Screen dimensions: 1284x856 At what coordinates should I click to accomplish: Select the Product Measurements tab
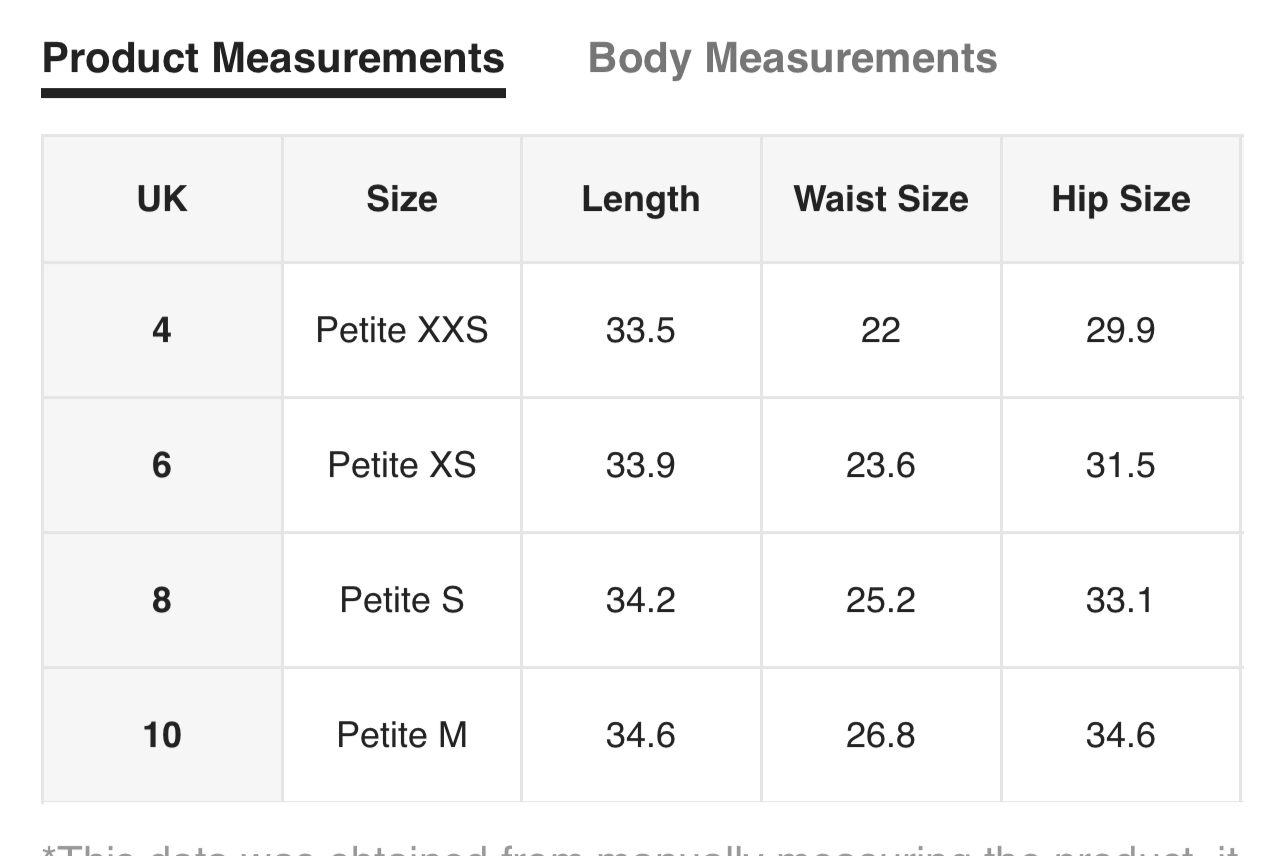(x=273, y=59)
